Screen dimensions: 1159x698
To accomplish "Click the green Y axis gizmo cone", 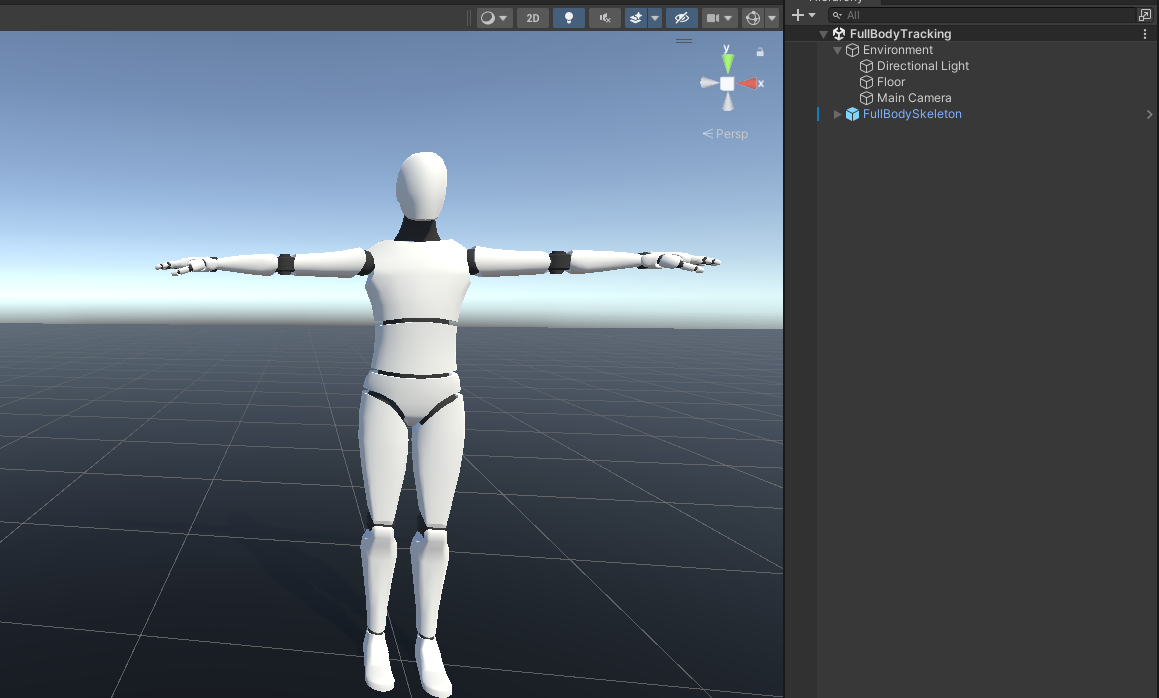I will click(x=727, y=62).
